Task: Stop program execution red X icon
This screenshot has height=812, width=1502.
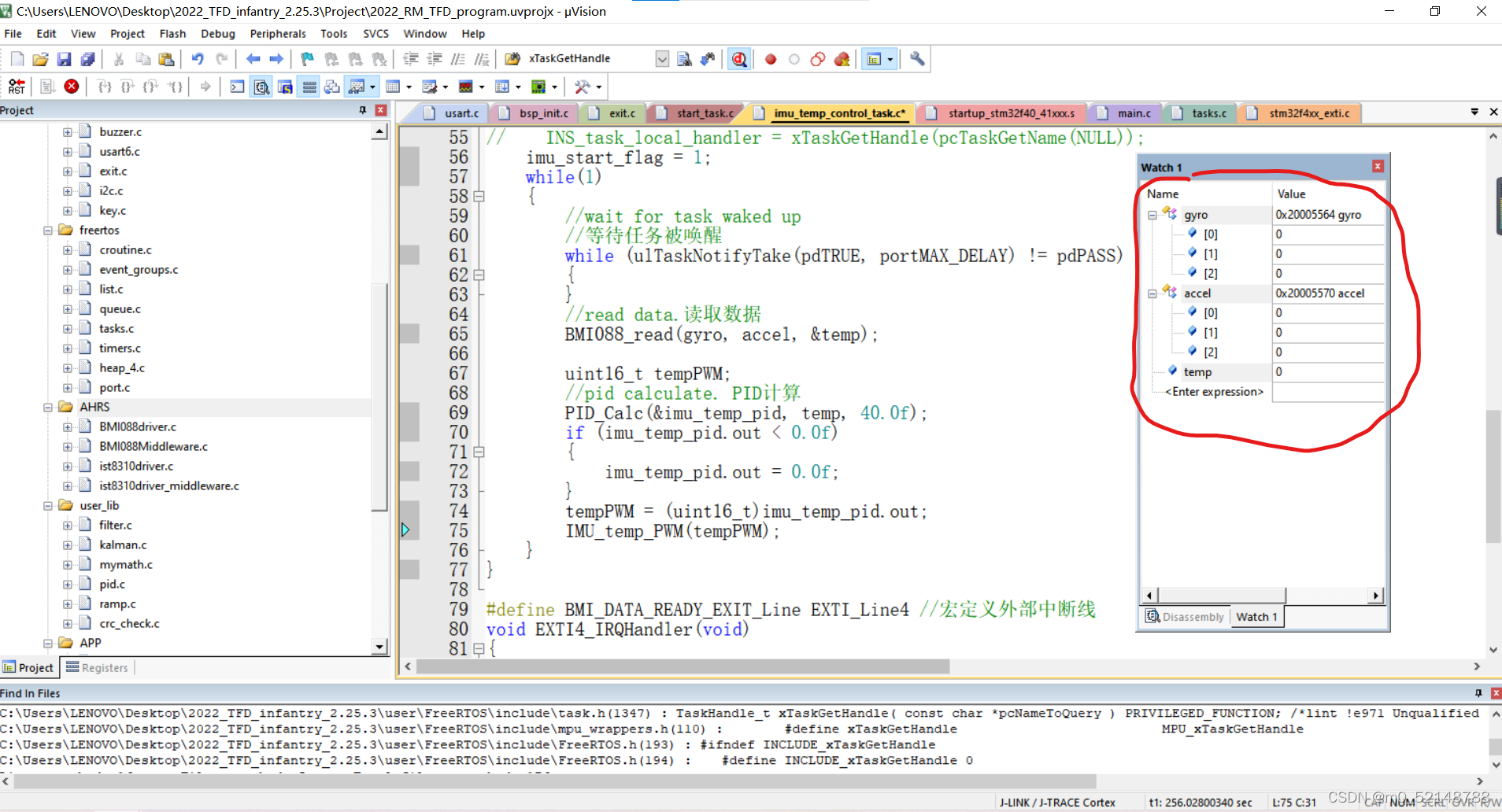Action: 72,87
